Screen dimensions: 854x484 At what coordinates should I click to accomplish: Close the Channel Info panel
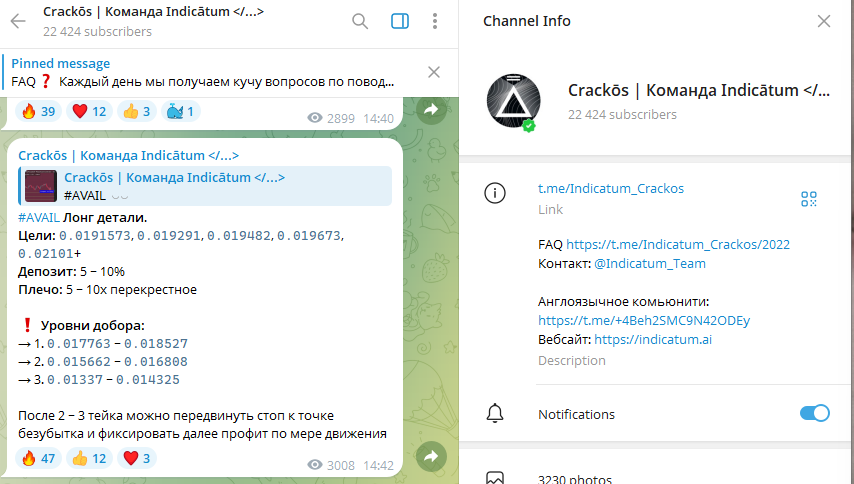[824, 21]
